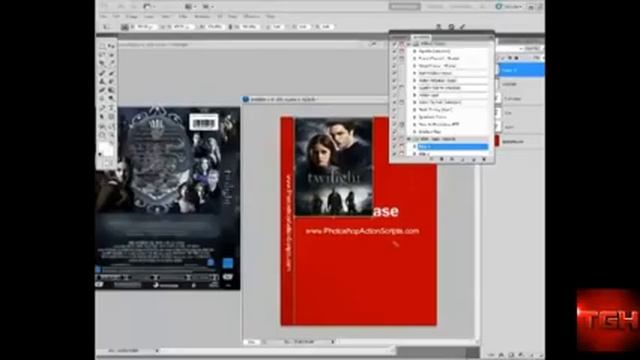Image resolution: width=640 pixels, height=360 pixels.
Task: Open the File menu
Action: click(104, 17)
